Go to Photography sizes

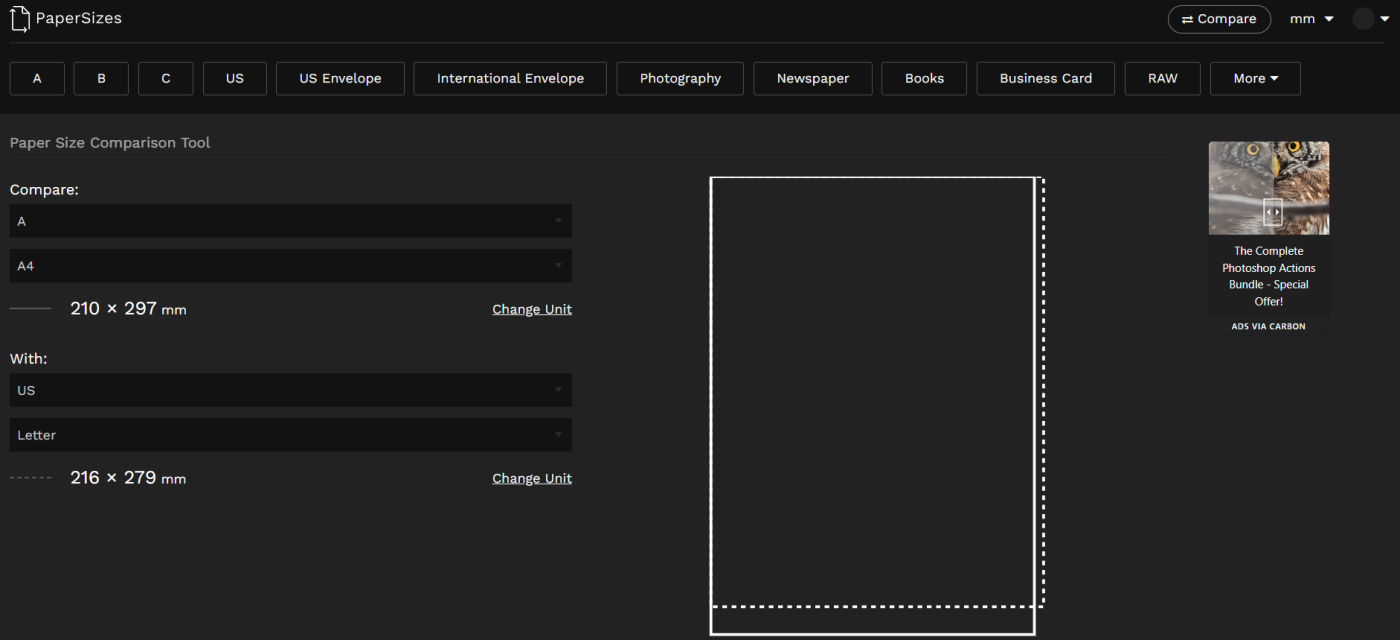[x=680, y=78]
